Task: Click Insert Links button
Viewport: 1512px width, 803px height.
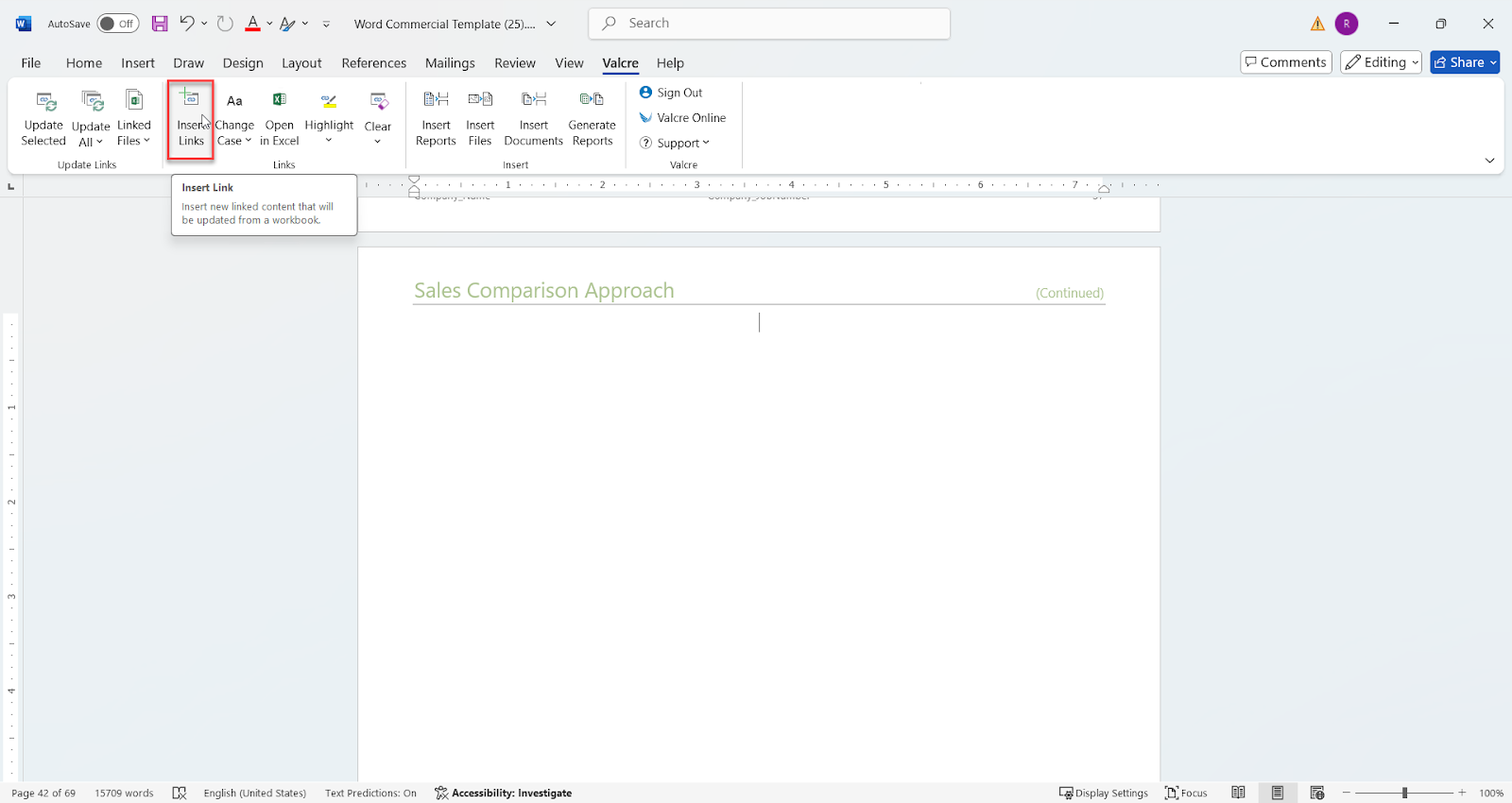Action: (191, 118)
